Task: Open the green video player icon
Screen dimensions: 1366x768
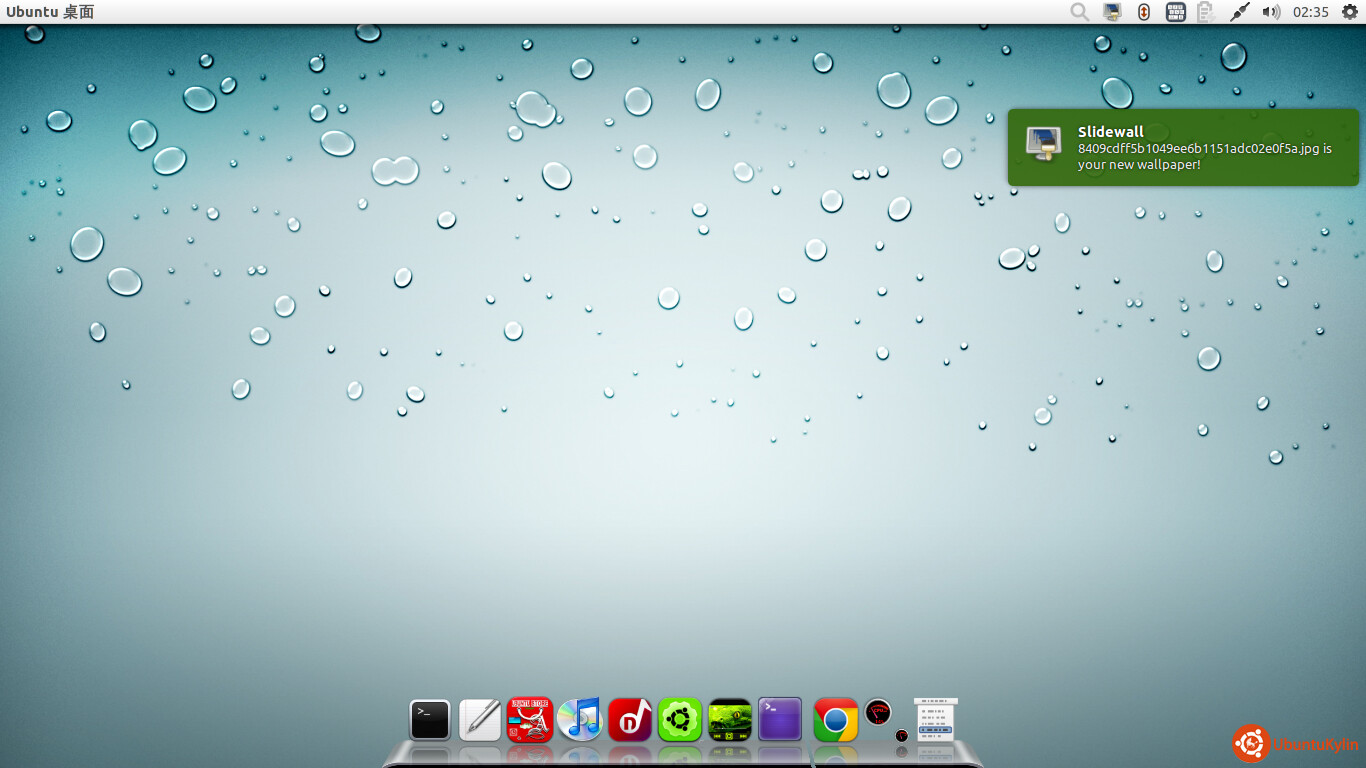Action: pos(730,719)
